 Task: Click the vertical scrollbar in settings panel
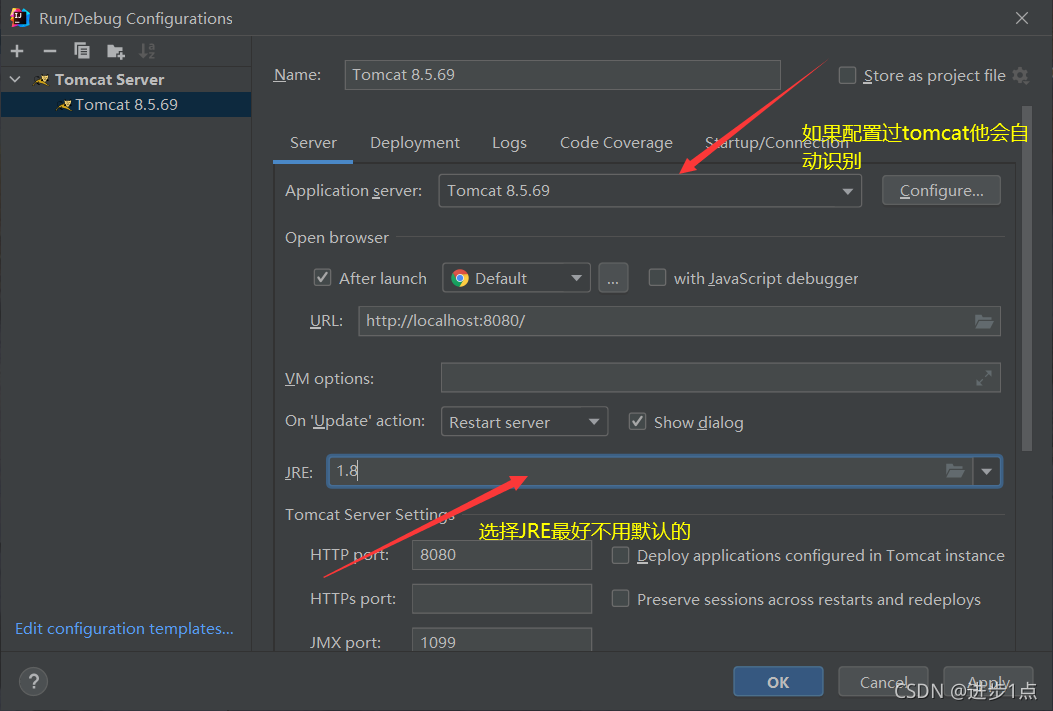pos(1026,279)
